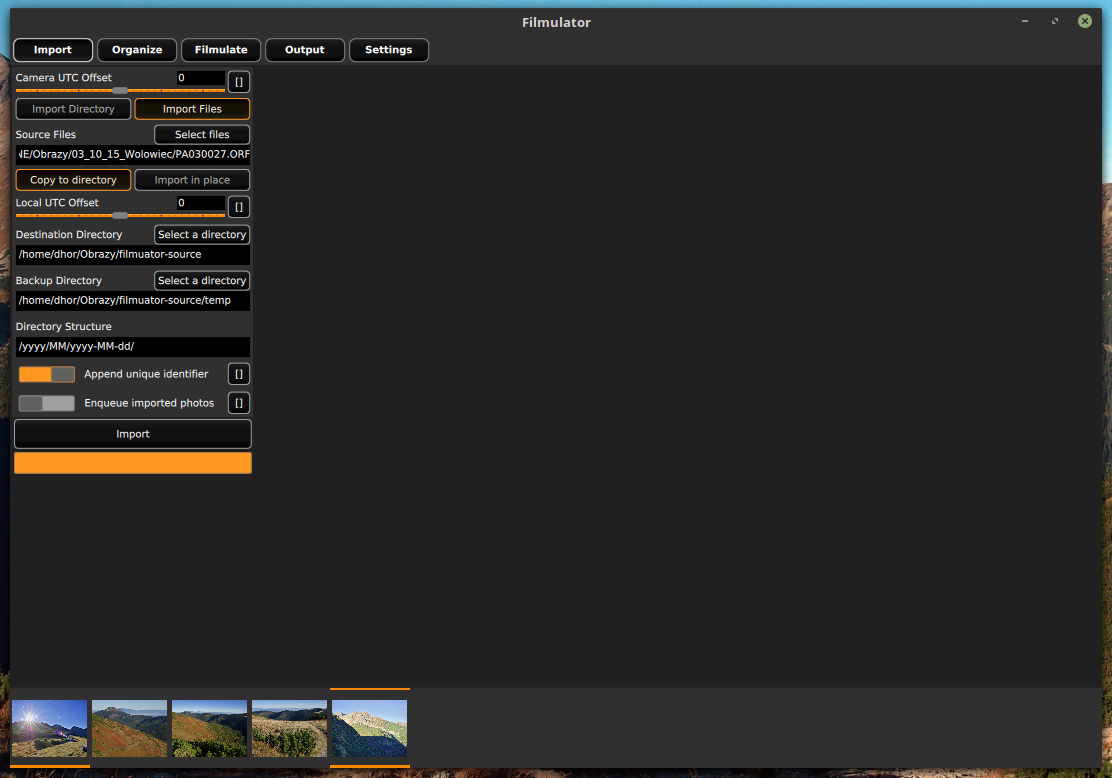The height and width of the screenshot is (778, 1112).
Task: Switch to the Import tab
Action: [x=53, y=50]
